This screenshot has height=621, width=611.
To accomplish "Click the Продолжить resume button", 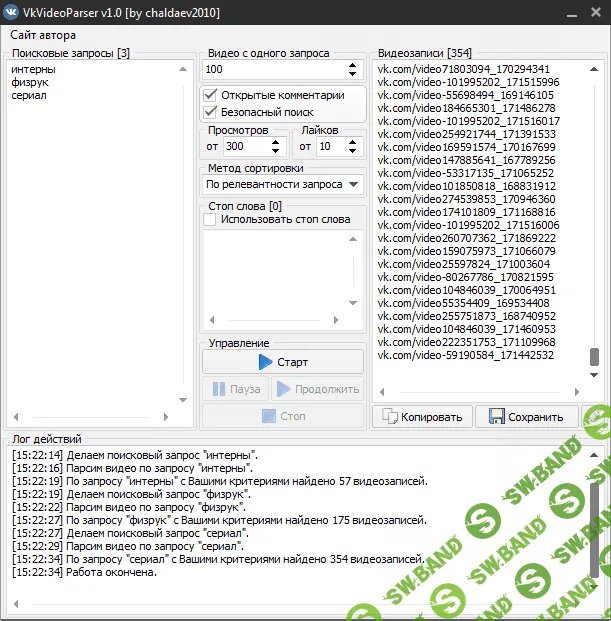I will pyautogui.click(x=317, y=389).
